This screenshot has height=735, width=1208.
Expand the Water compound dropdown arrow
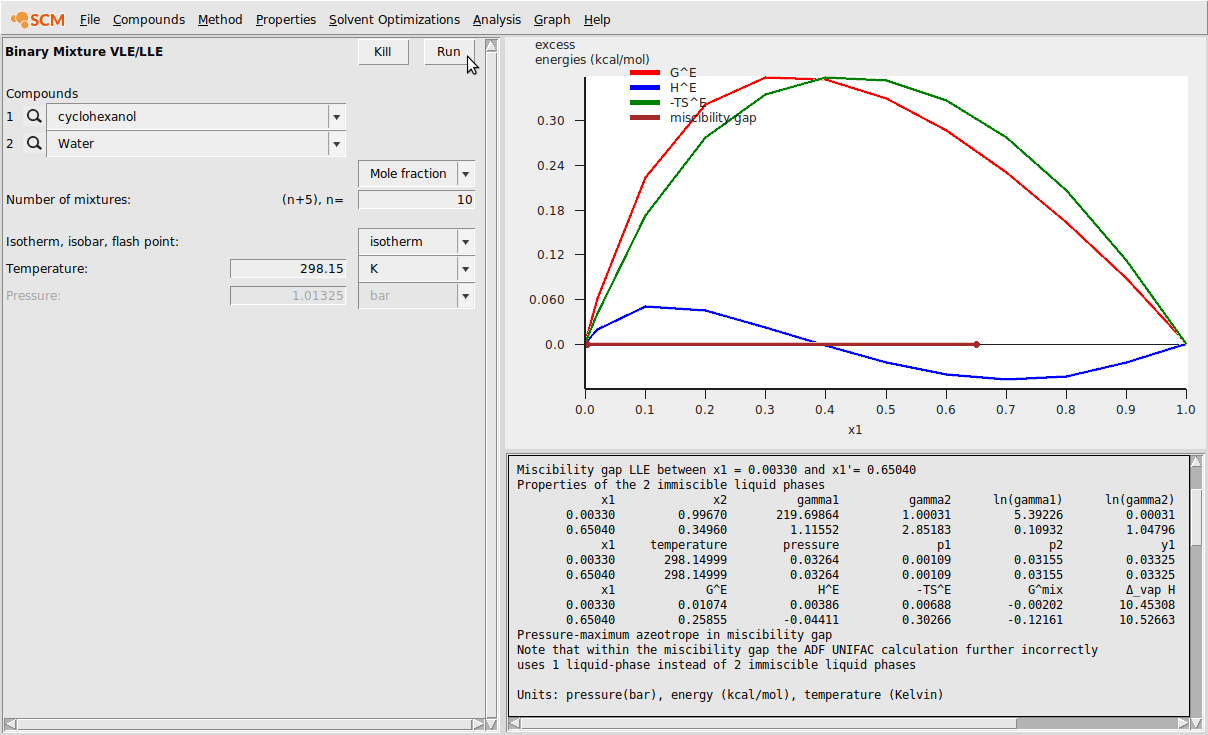pyautogui.click(x=337, y=144)
